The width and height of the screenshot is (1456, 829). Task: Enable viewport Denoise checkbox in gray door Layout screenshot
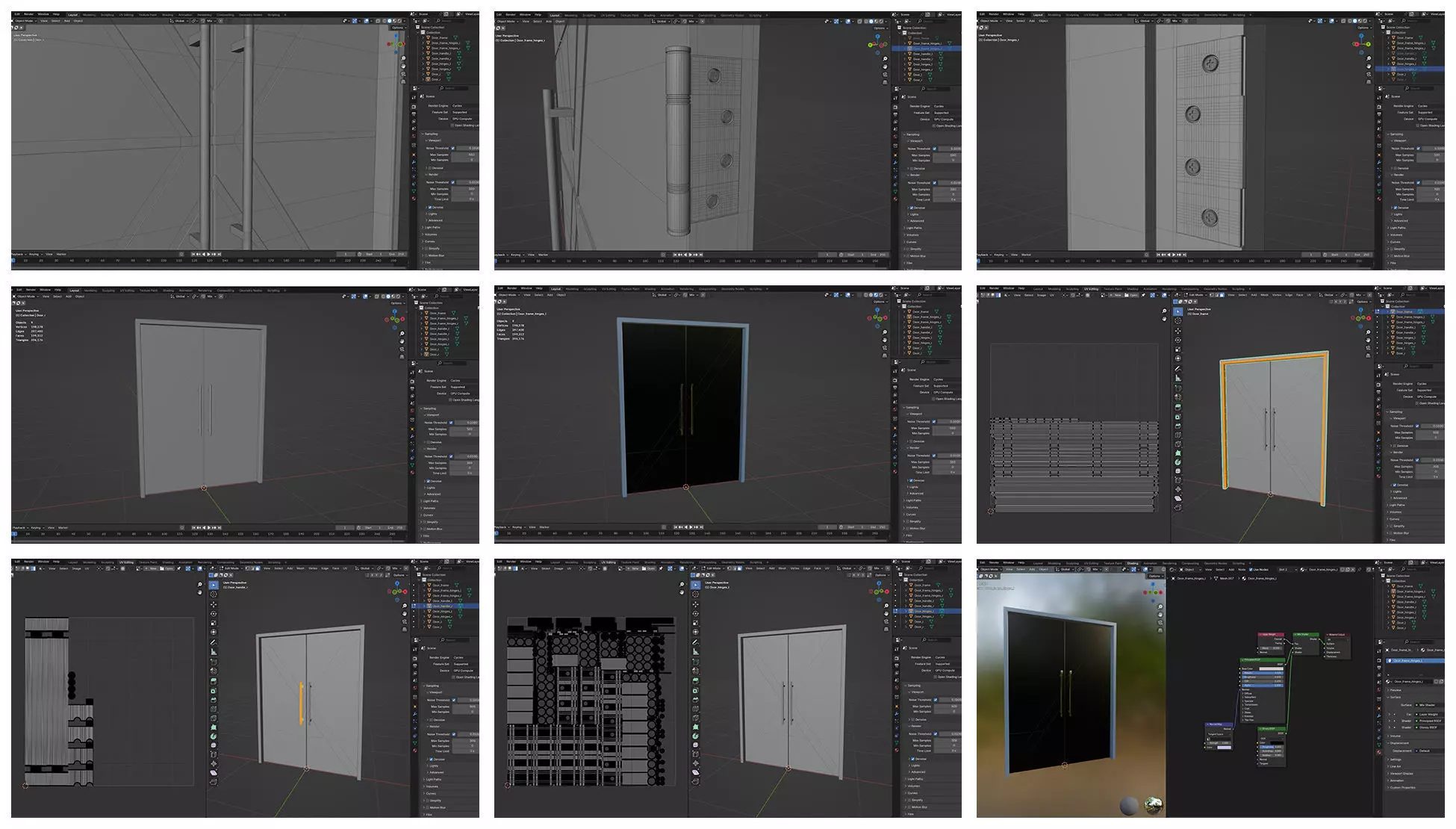point(428,442)
